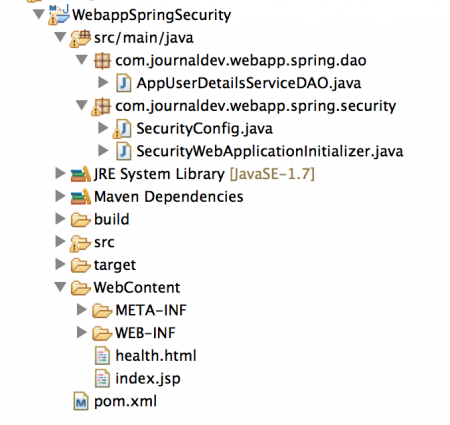450x425 pixels.
Task: Click the WebContent folder icon
Action: (81, 288)
